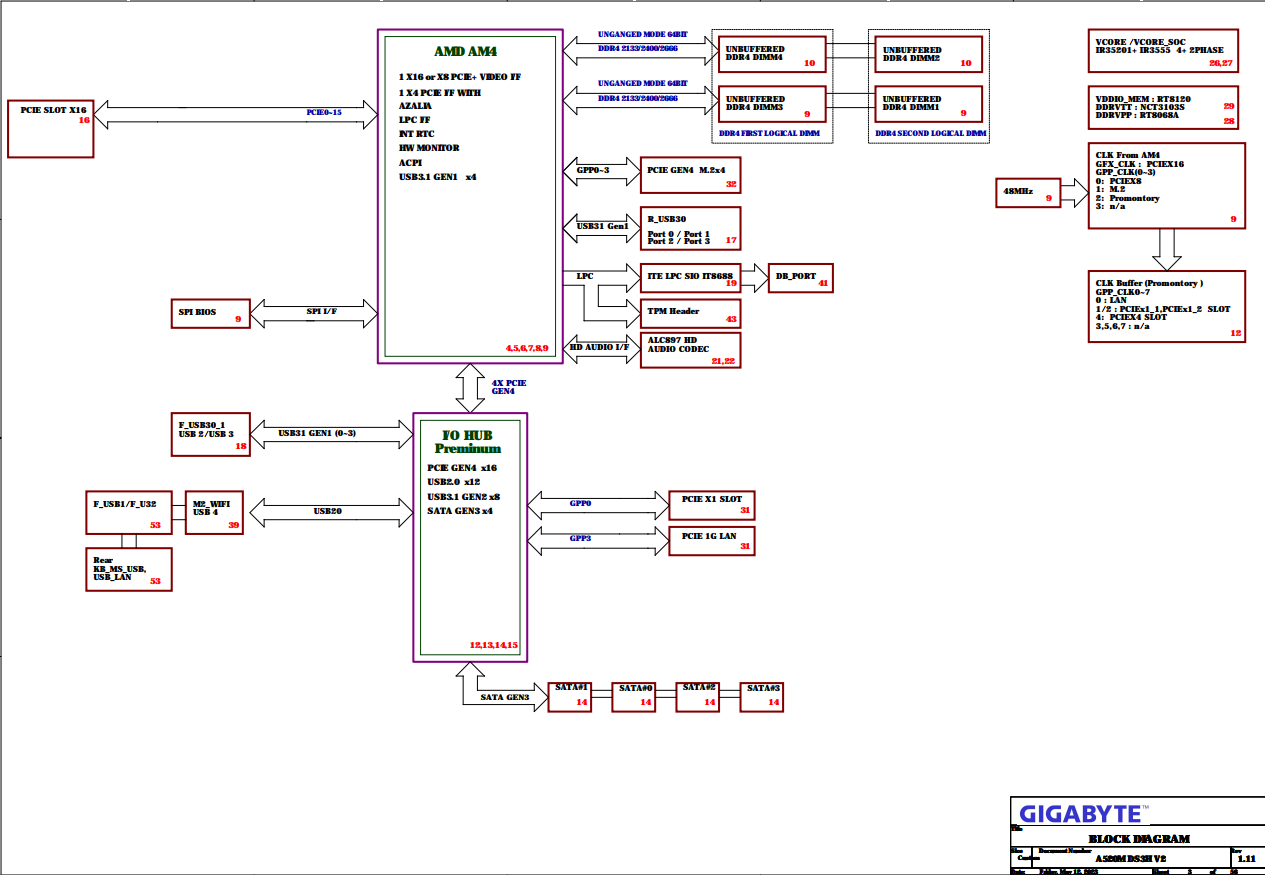Click the 4X PCIE GEN4 label
This screenshot has width=1265, height=875.
pos(509,387)
